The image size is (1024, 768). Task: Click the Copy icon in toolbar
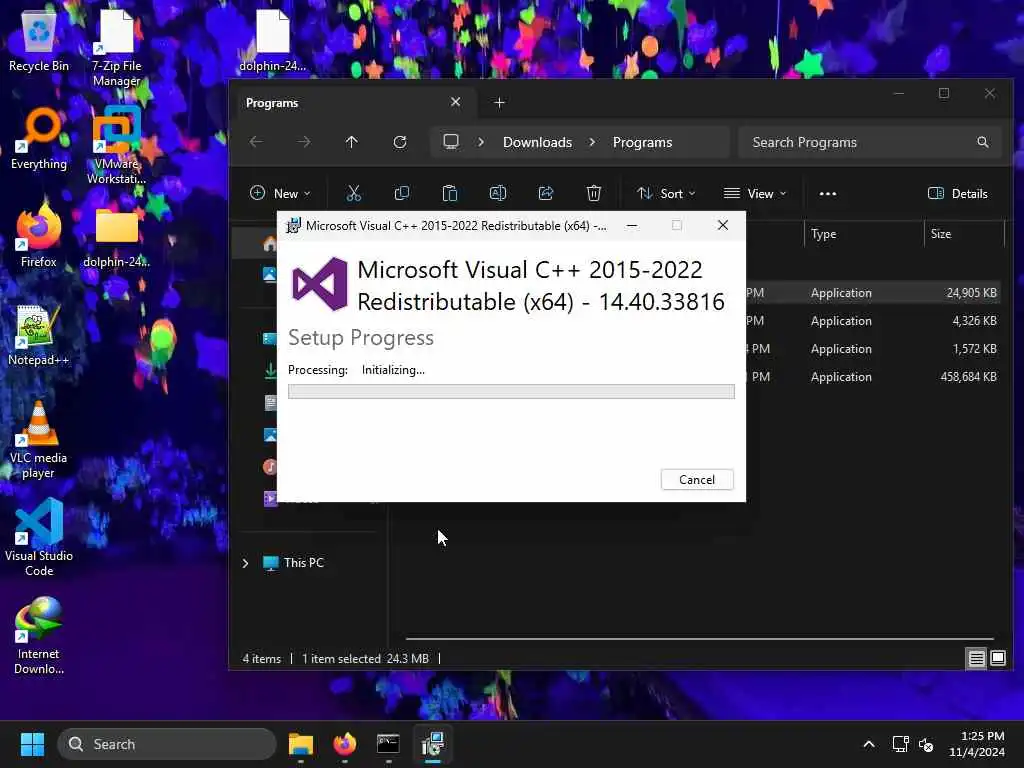click(402, 193)
